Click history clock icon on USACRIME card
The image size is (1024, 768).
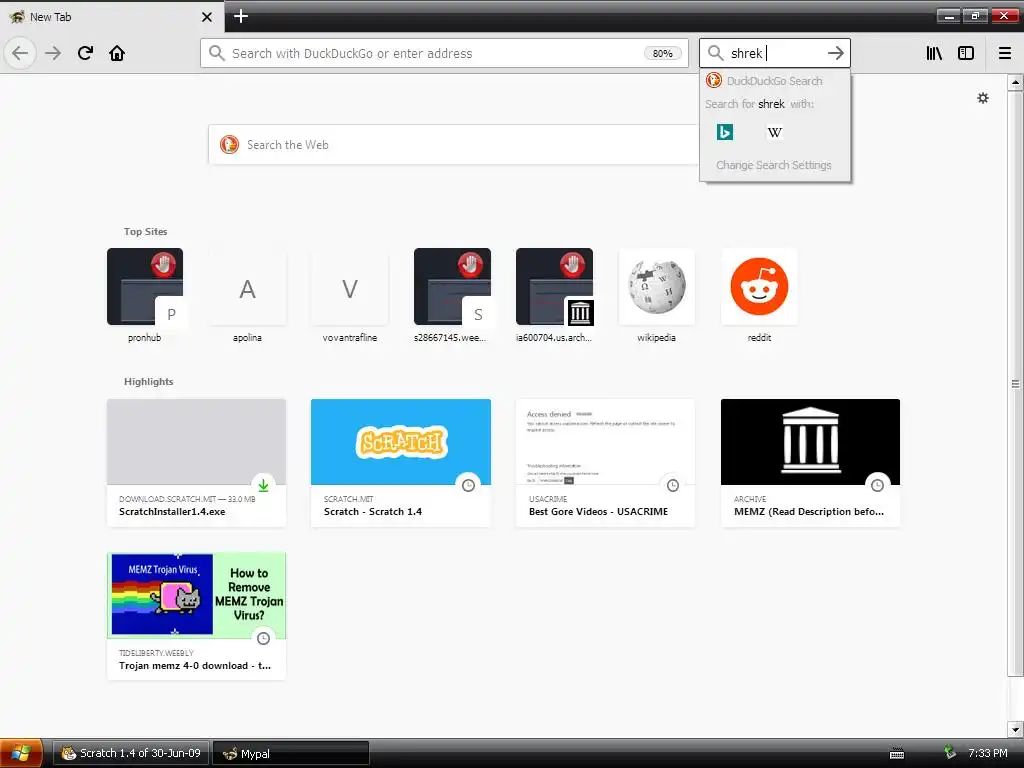(673, 485)
